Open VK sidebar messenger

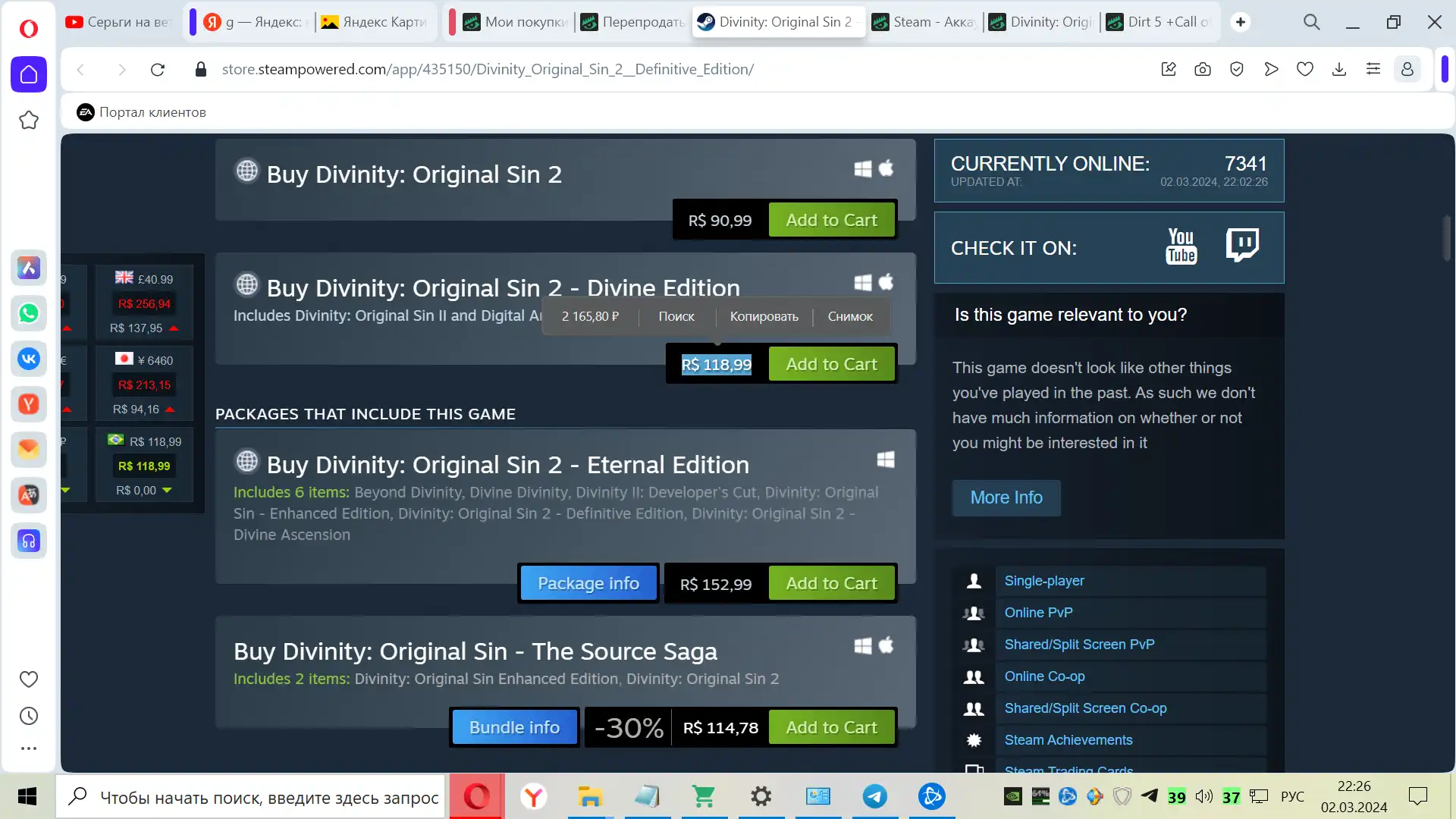29,359
